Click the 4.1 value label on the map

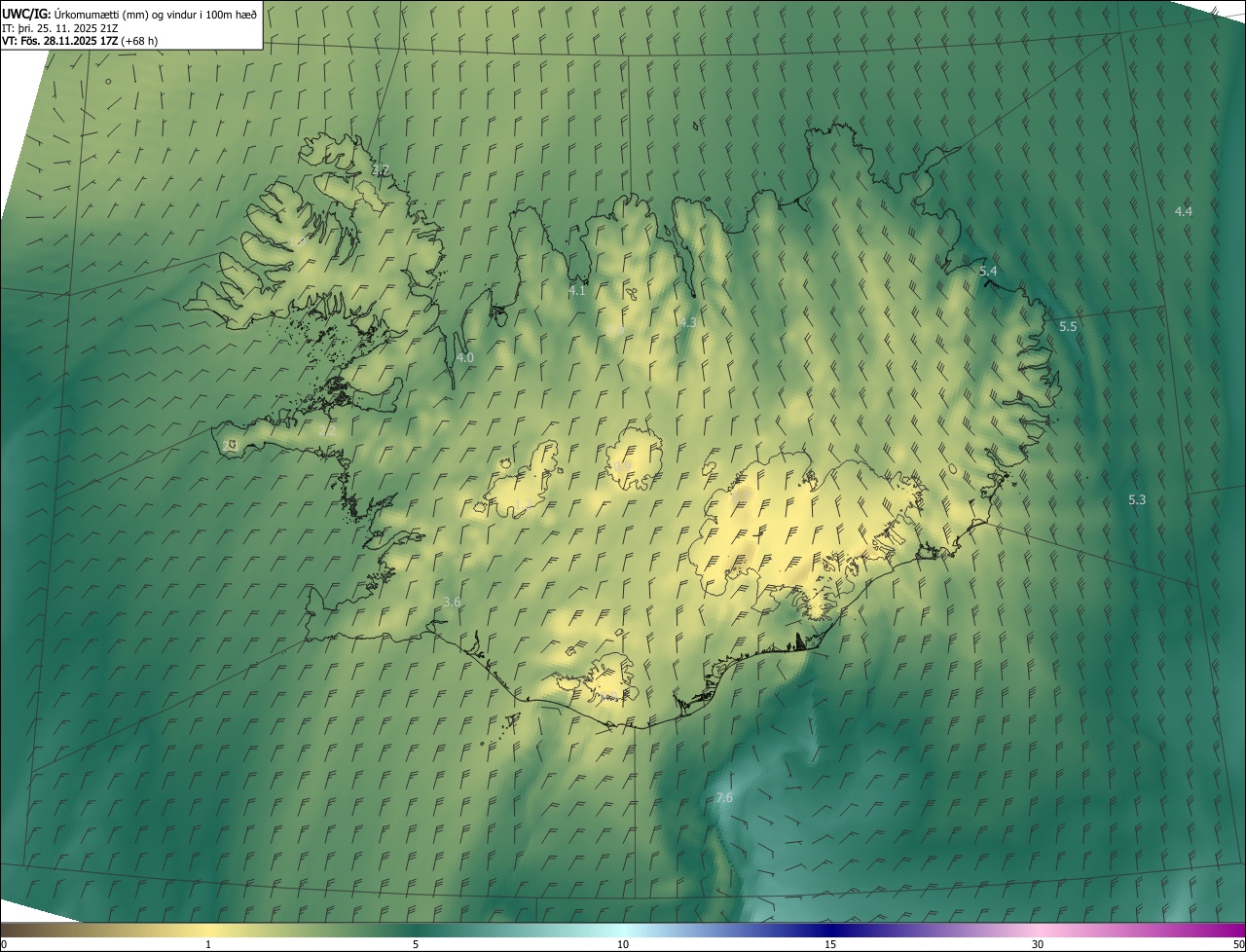(577, 290)
